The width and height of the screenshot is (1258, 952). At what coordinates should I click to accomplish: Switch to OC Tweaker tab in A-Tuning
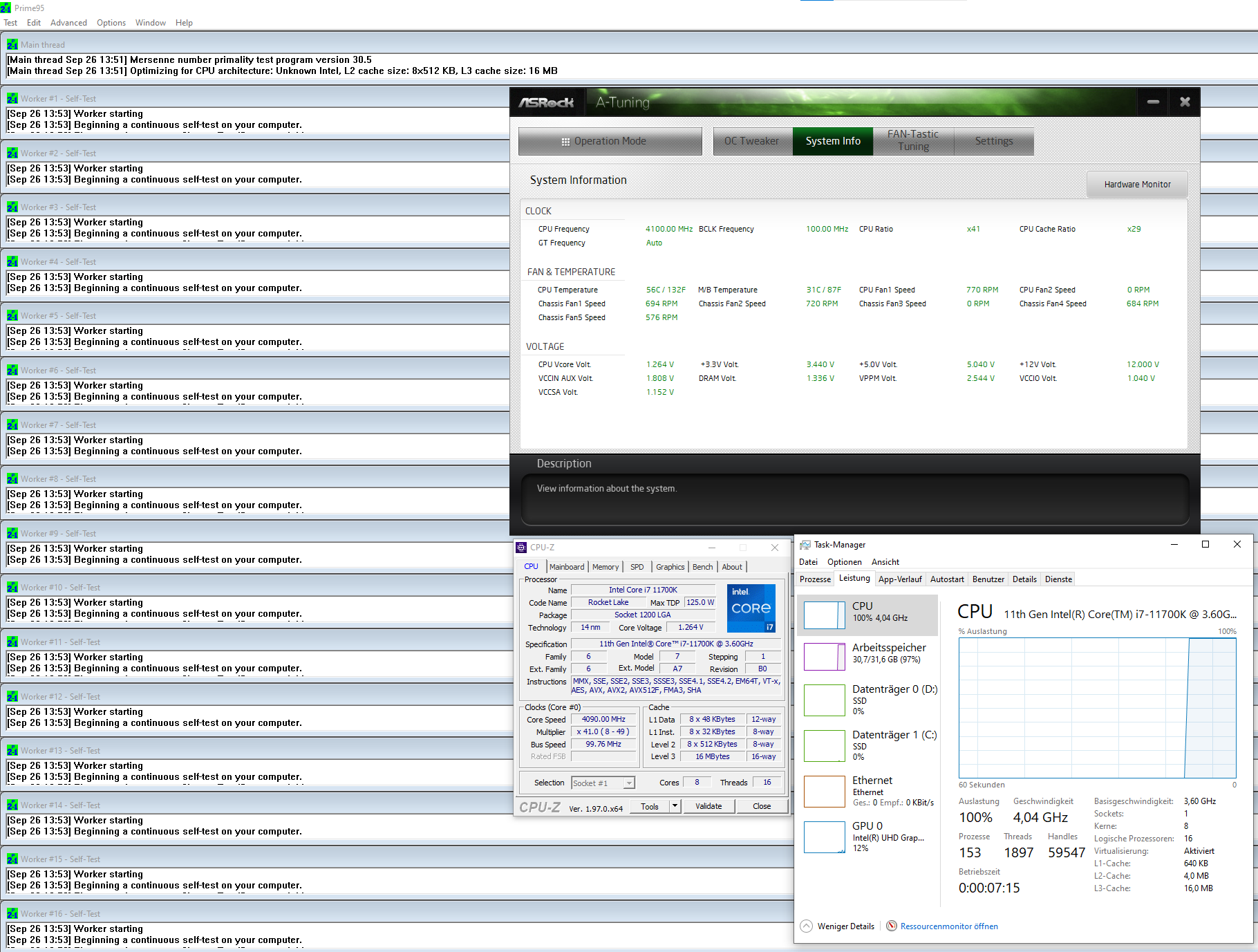point(753,141)
